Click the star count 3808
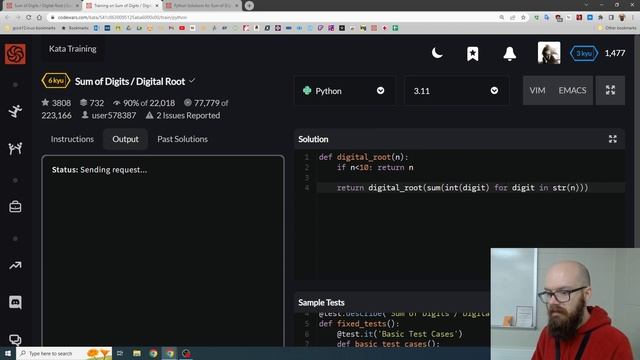Viewport: 640px width, 360px height. pos(56,103)
